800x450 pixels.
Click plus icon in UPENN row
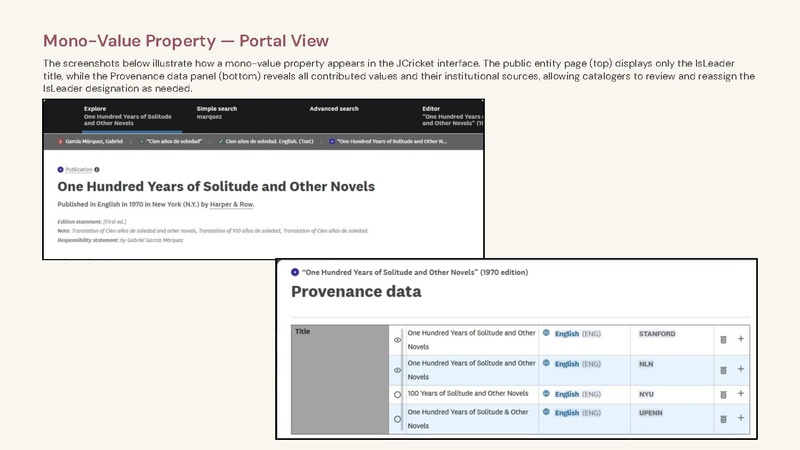point(741,418)
